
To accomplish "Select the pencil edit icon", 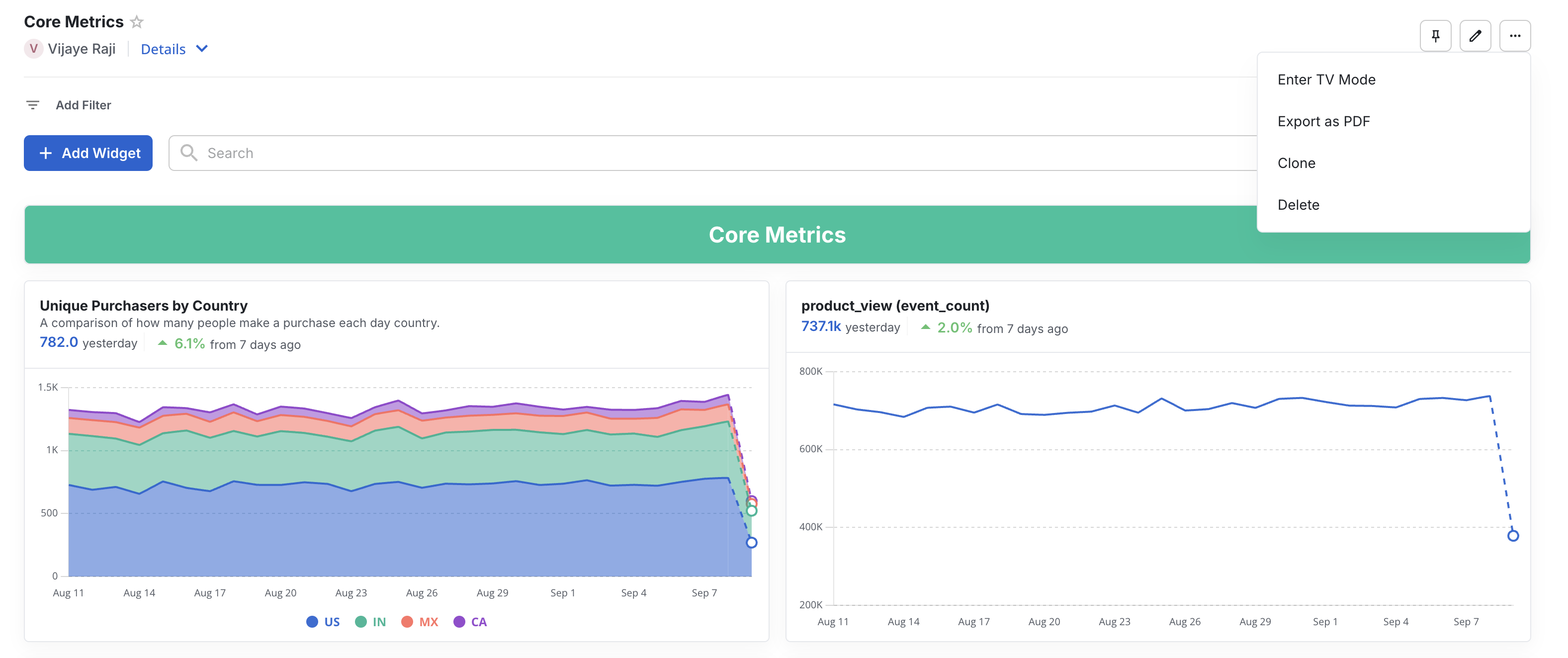I will click(1476, 35).
